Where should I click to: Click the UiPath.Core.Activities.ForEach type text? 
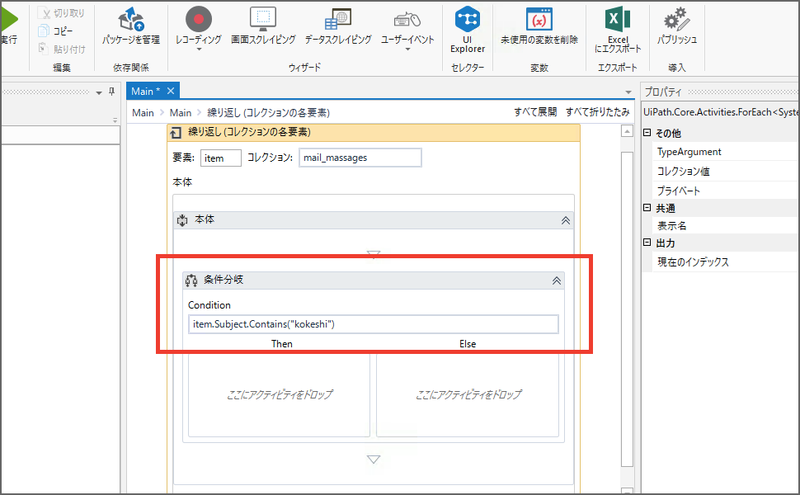(x=720, y=112)
